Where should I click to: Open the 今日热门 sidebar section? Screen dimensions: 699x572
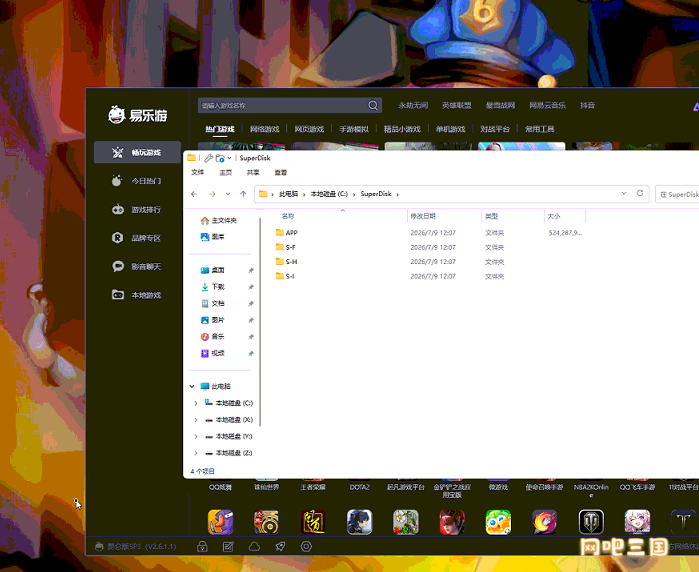coord(137,181)
